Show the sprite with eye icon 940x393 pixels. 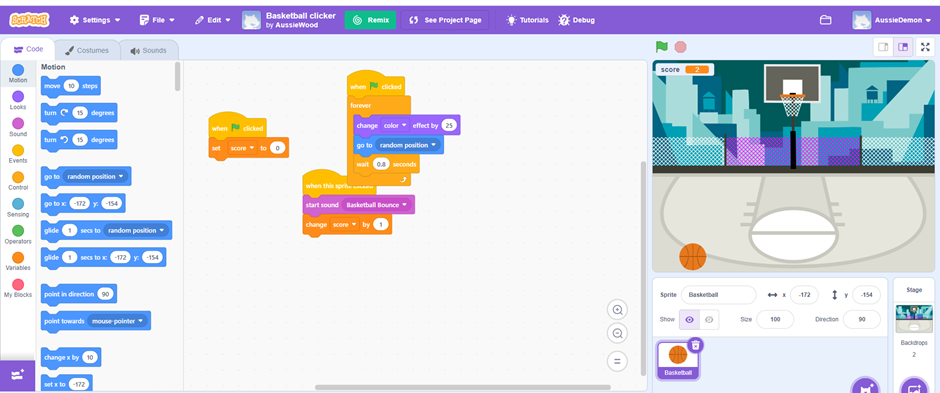click(689, 320)
